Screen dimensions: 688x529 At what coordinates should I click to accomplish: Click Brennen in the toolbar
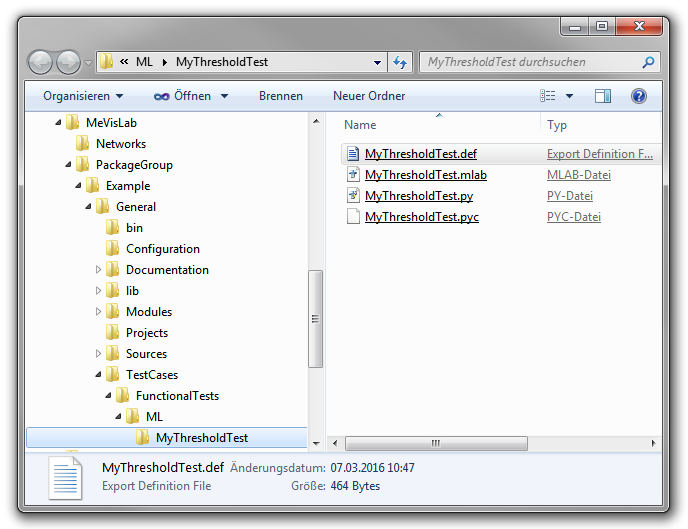[x=281, y=96]
